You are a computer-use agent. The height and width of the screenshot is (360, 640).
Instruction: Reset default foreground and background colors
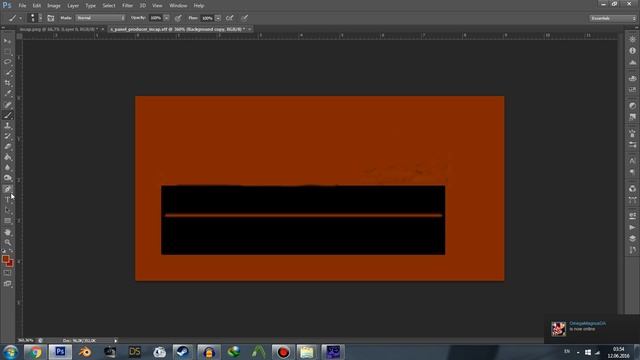(x=4, y=251)
